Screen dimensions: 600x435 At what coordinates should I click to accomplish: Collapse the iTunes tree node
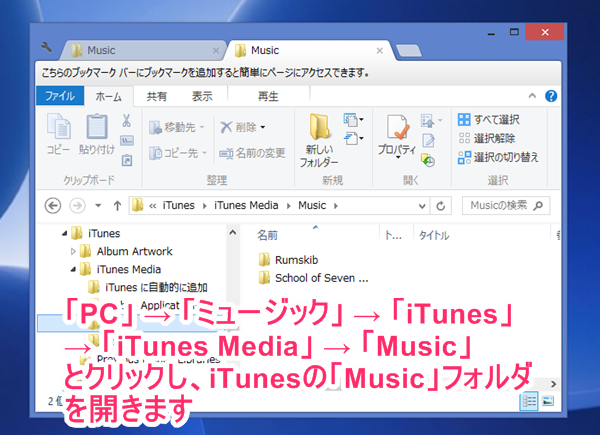coord(64,233)
